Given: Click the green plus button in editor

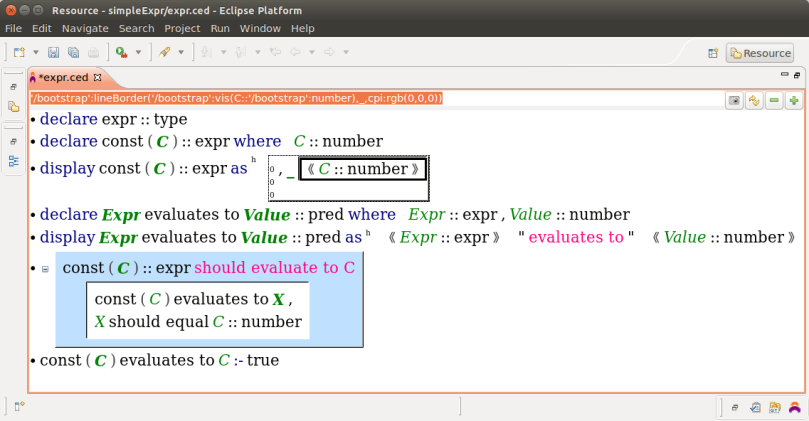Looking at the screenshot, I should click(x=792, y=100).
